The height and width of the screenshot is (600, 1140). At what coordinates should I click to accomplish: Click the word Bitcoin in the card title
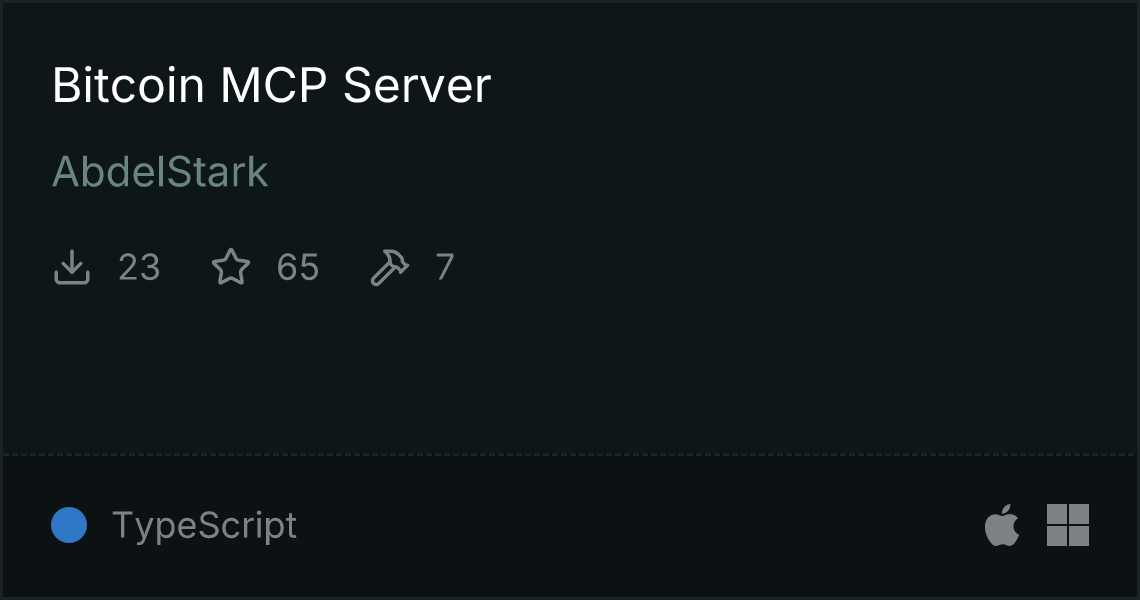tap(129, 86)
